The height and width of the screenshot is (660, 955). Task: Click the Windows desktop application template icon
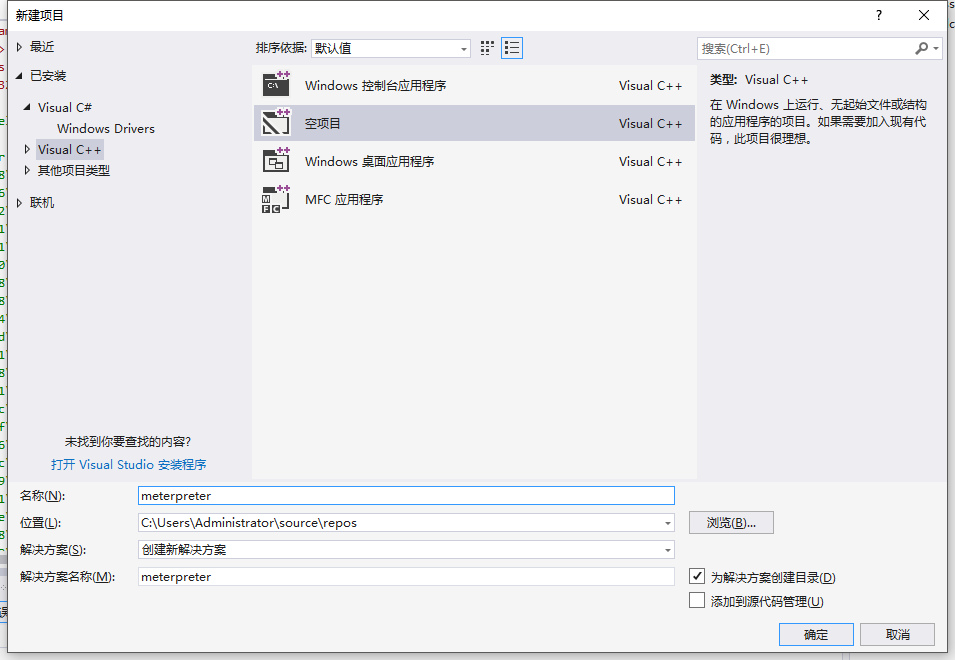[276, 161]
